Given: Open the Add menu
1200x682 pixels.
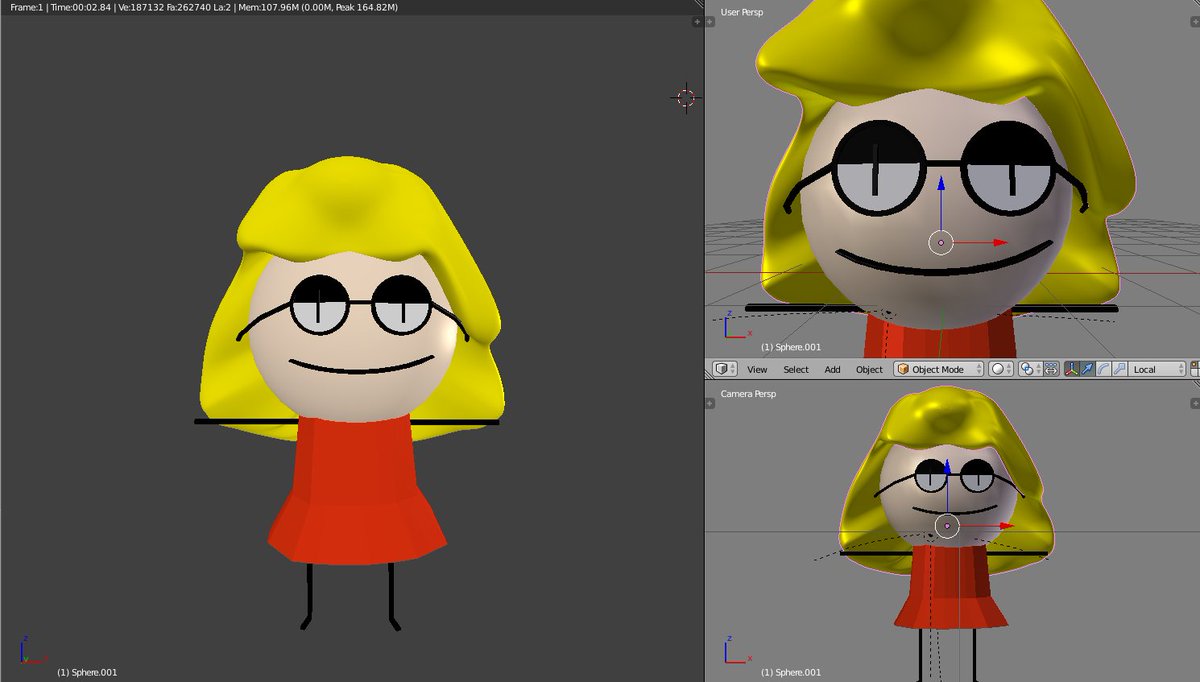Looking at the screenshot, I should click(x=832, y=370).
